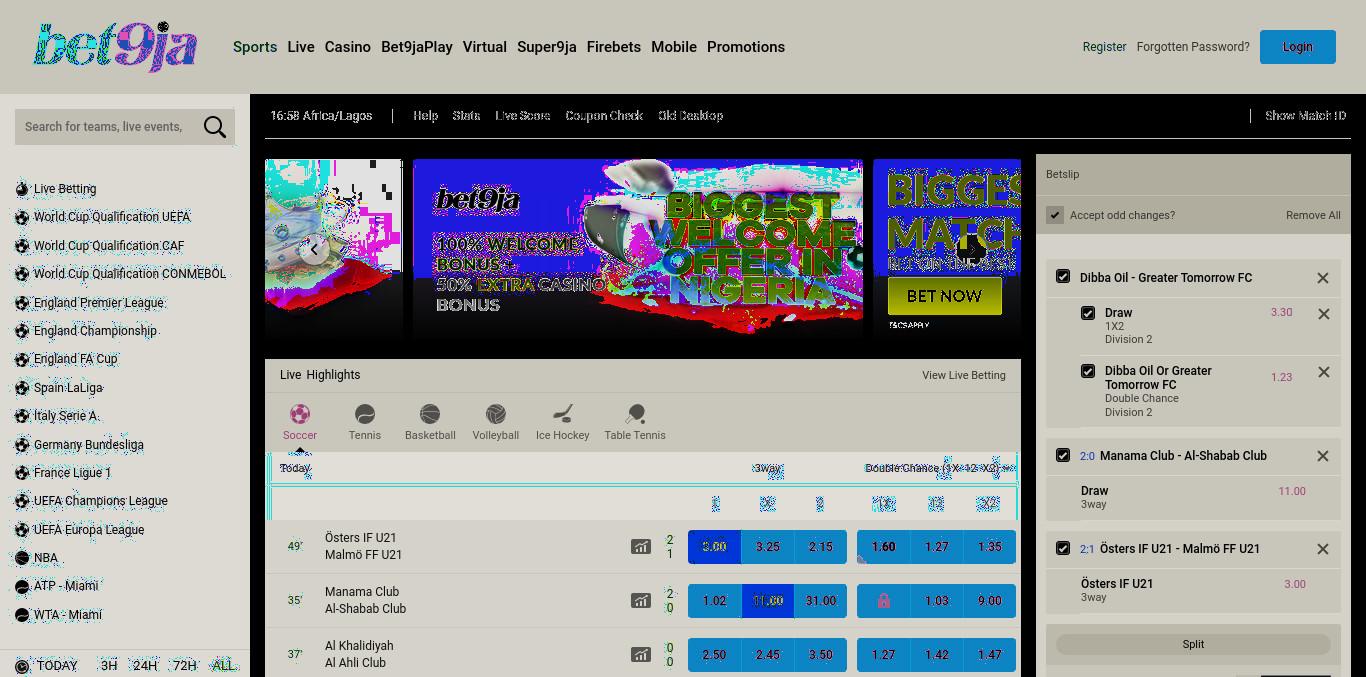Open the Live menu
The width and height of the screenshot is (1366, 677).
tap(301, 47)
